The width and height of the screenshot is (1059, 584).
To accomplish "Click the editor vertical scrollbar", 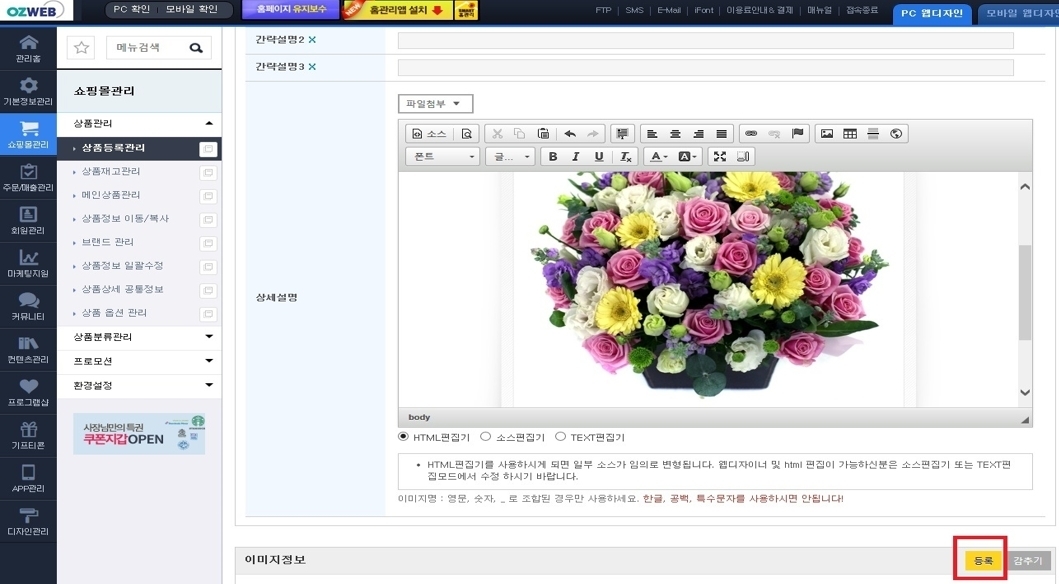I will pyautogui.click(x=1025, y=290).
